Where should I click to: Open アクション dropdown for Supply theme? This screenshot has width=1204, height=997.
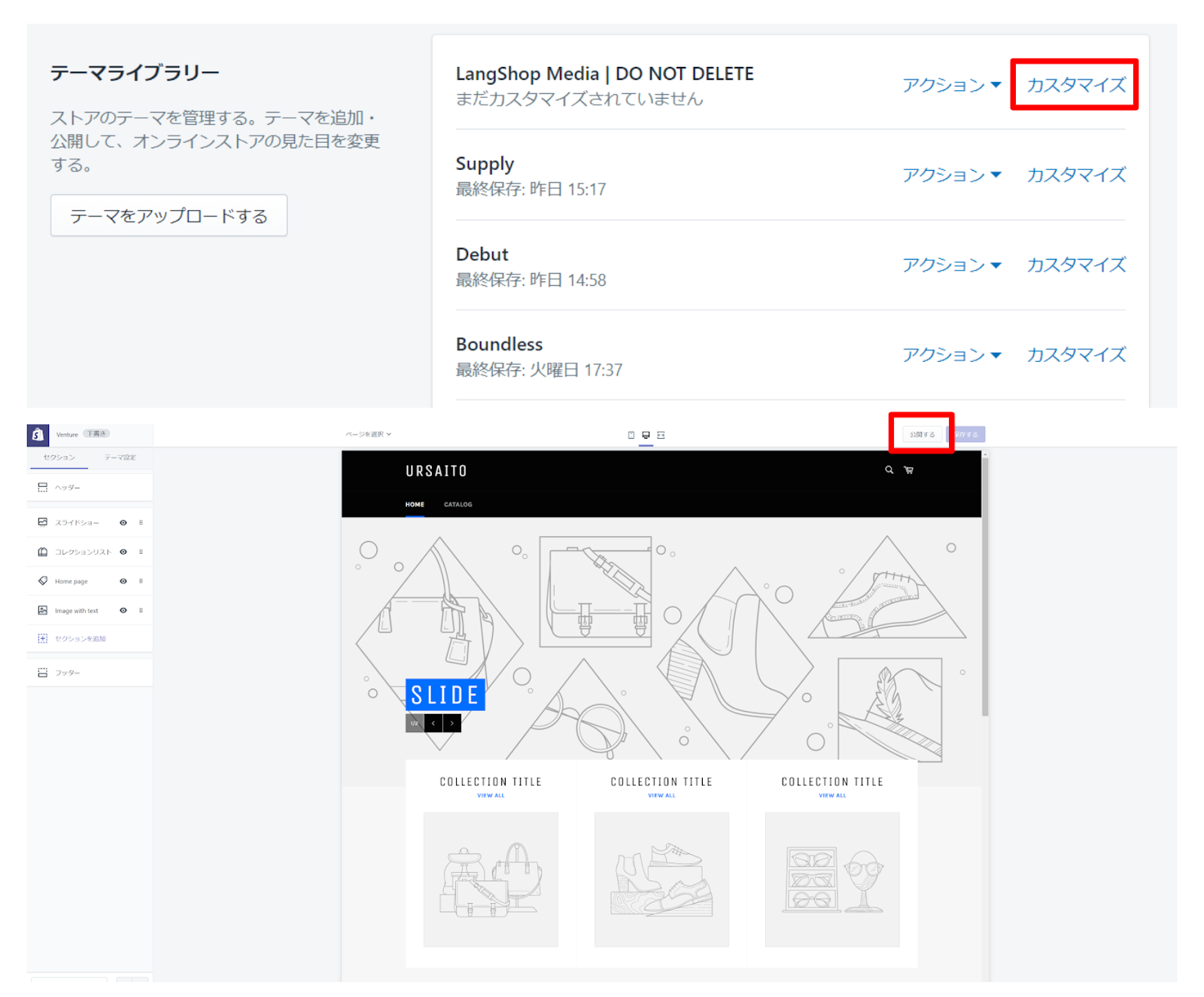[952, 175]
